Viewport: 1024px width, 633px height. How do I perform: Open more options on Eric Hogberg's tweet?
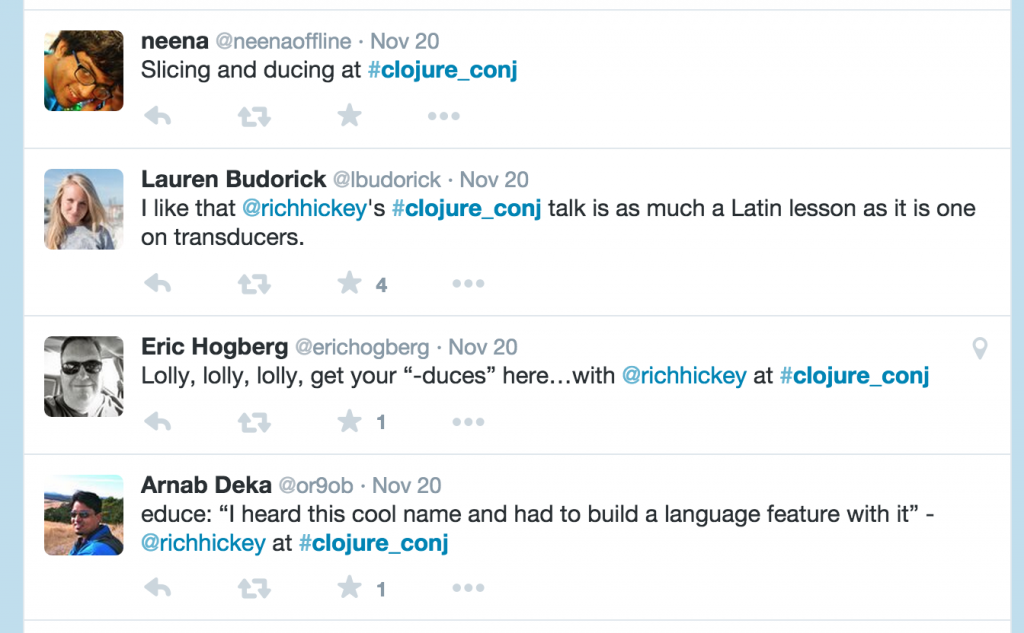pyautogui.click(x=468, y=422)
